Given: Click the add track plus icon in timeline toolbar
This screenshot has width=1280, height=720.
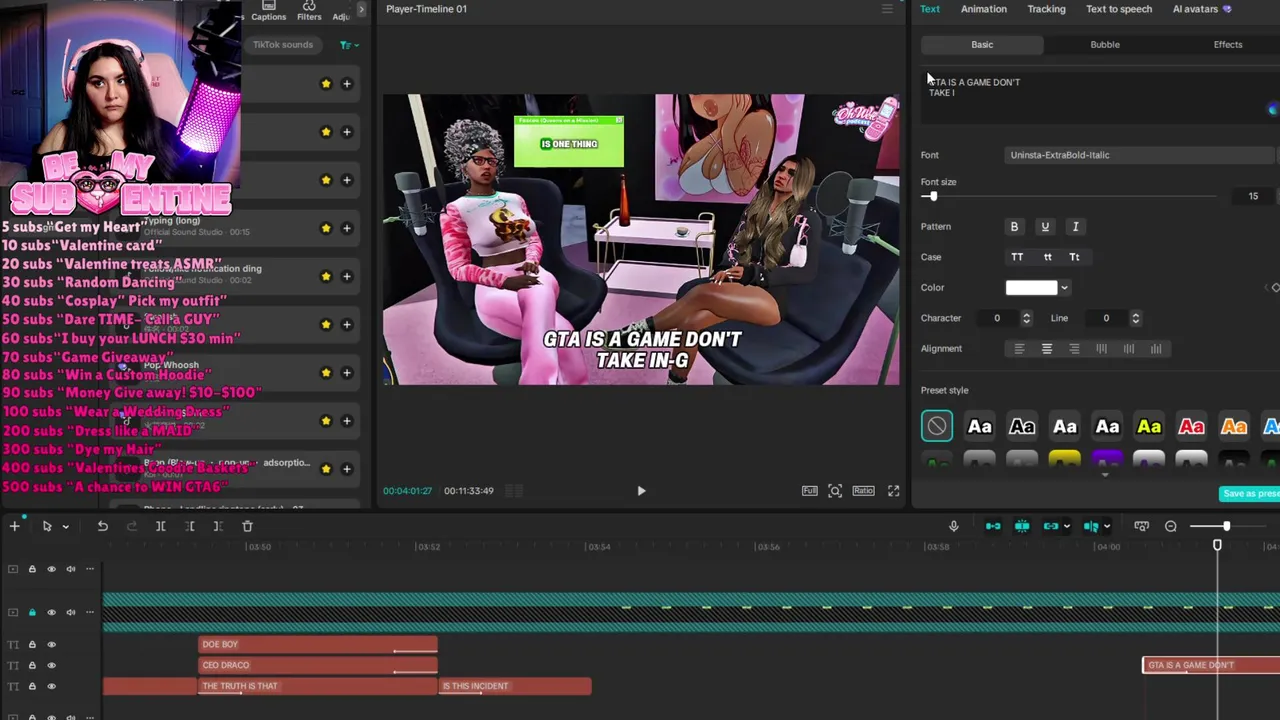Looking at the screenshot, I should click(15, 526).
